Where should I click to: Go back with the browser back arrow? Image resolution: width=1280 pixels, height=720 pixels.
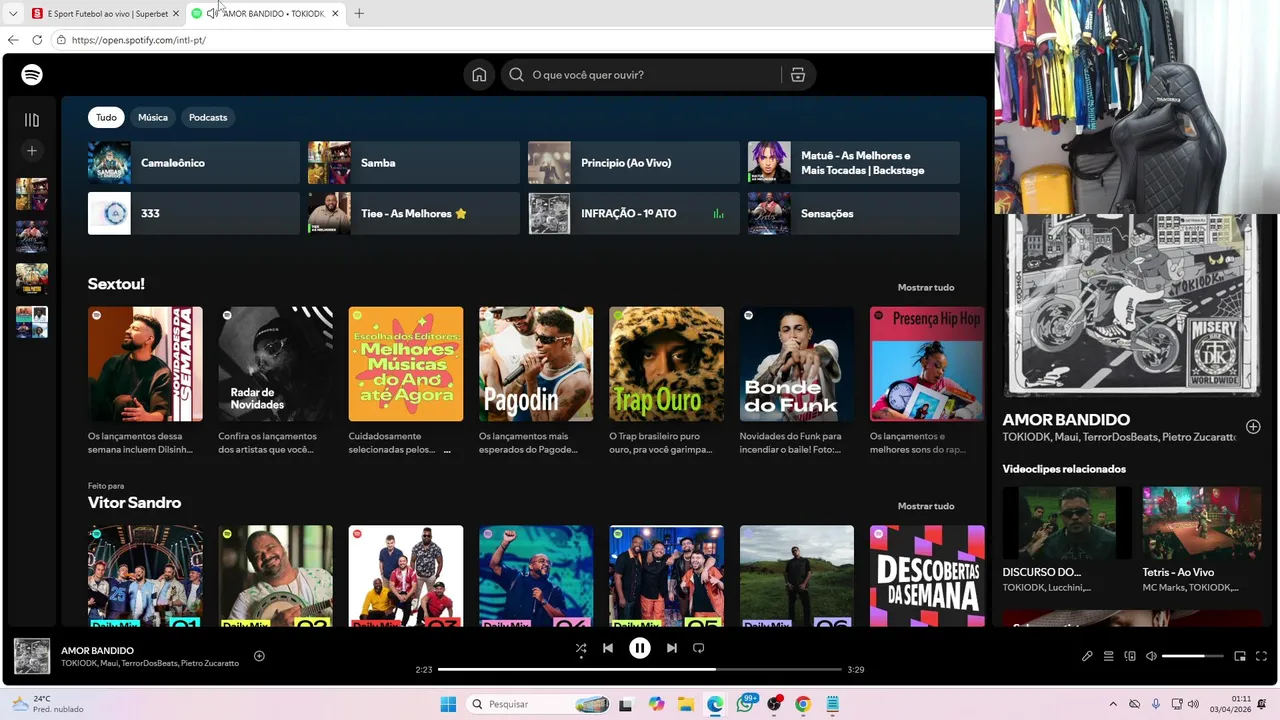pos(13,40)
